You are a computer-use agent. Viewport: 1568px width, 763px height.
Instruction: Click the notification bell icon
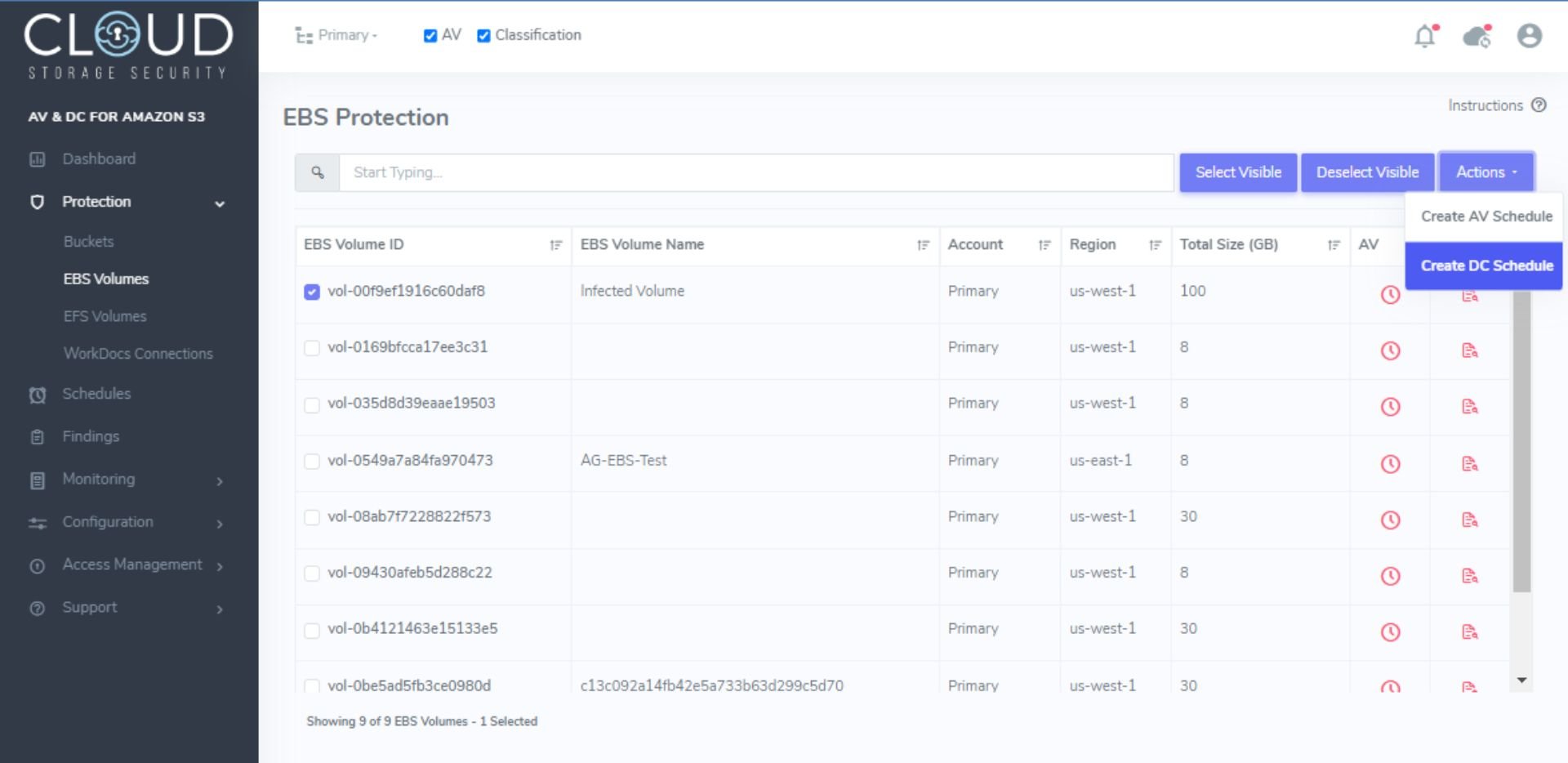pos(1424,36)
